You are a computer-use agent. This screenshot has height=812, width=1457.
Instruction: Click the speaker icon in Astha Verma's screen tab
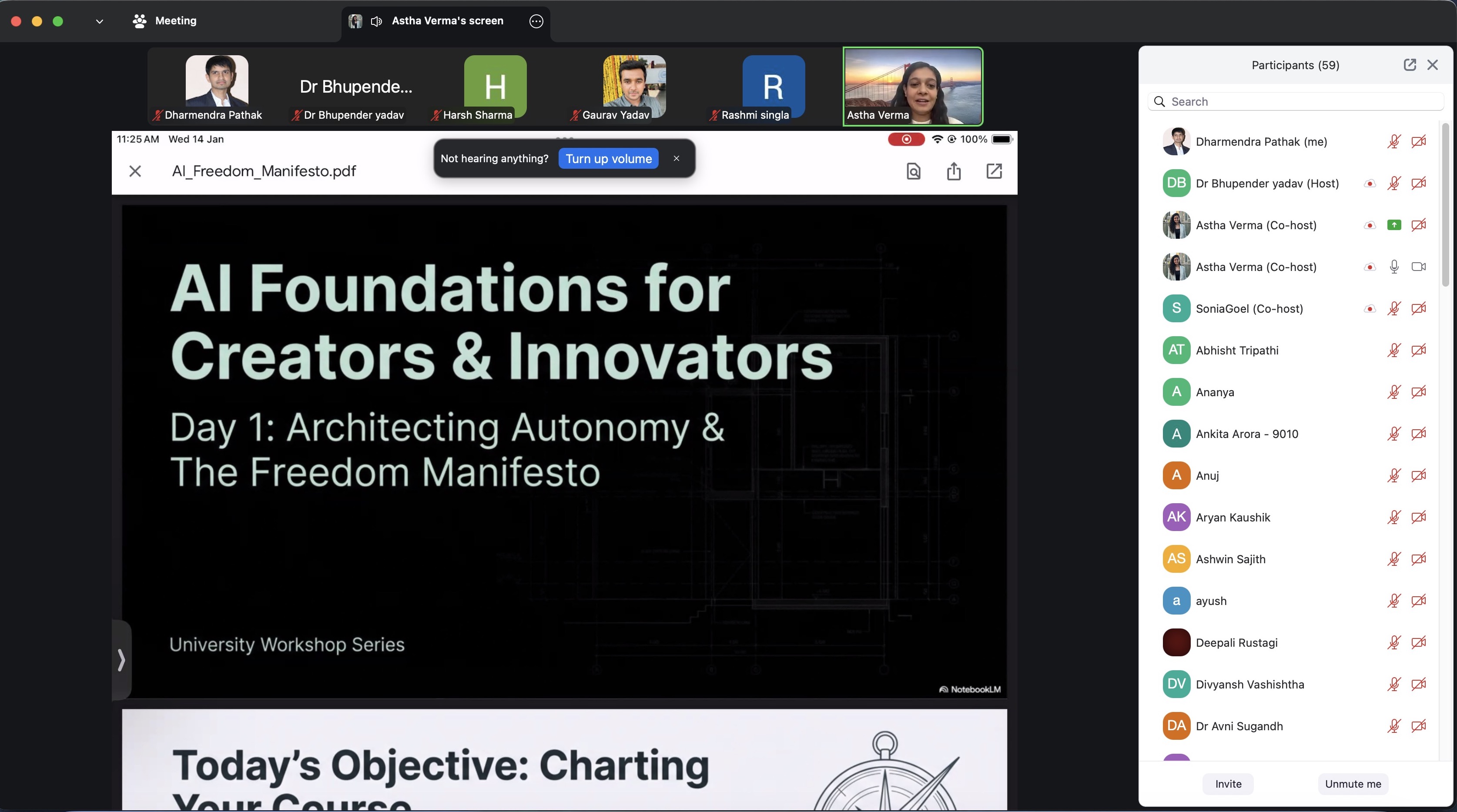click(x=376, y=21)
